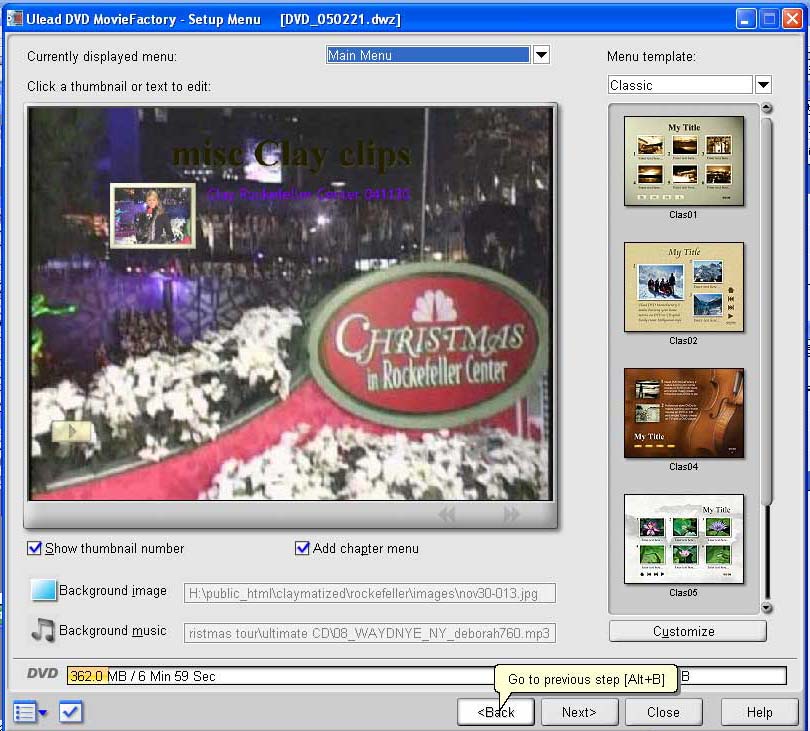Click the Customize button
810x731 pixels.
[688, 631]
